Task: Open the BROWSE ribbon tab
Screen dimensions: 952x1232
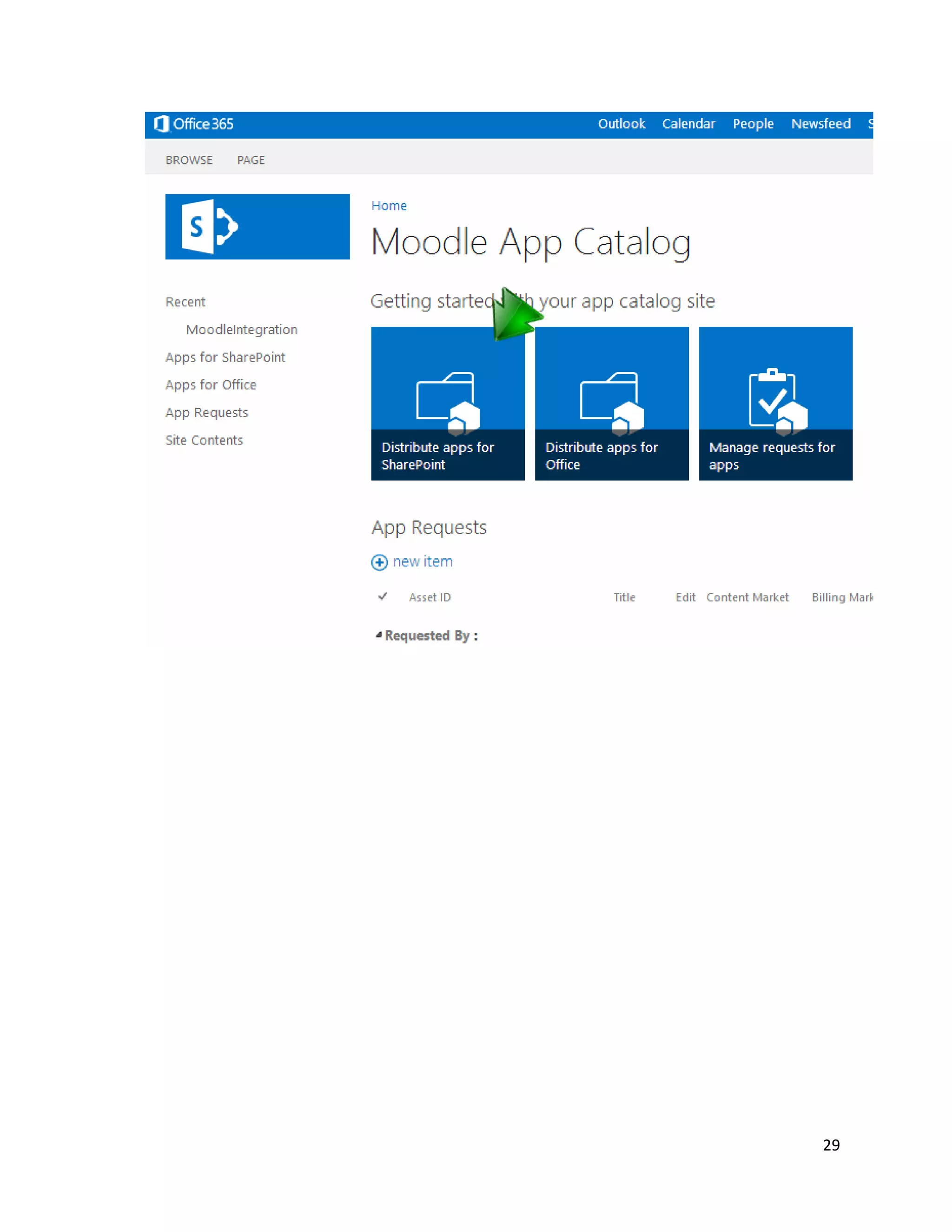Action: pos(189,160)
